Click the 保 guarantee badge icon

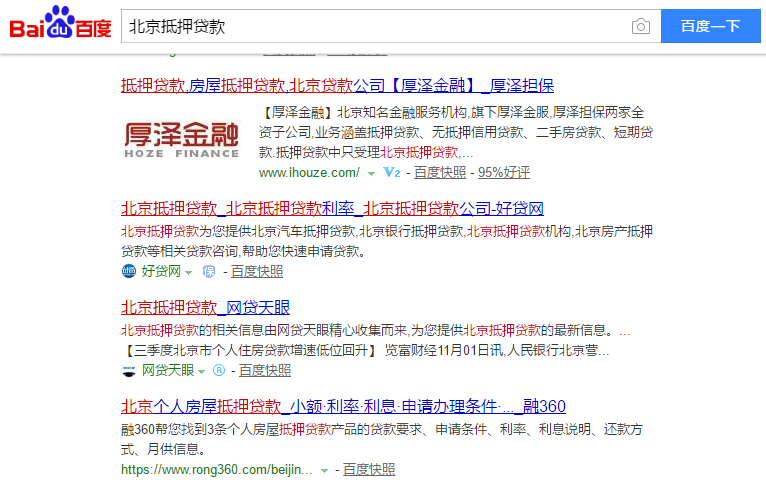(x=209, y=272)
